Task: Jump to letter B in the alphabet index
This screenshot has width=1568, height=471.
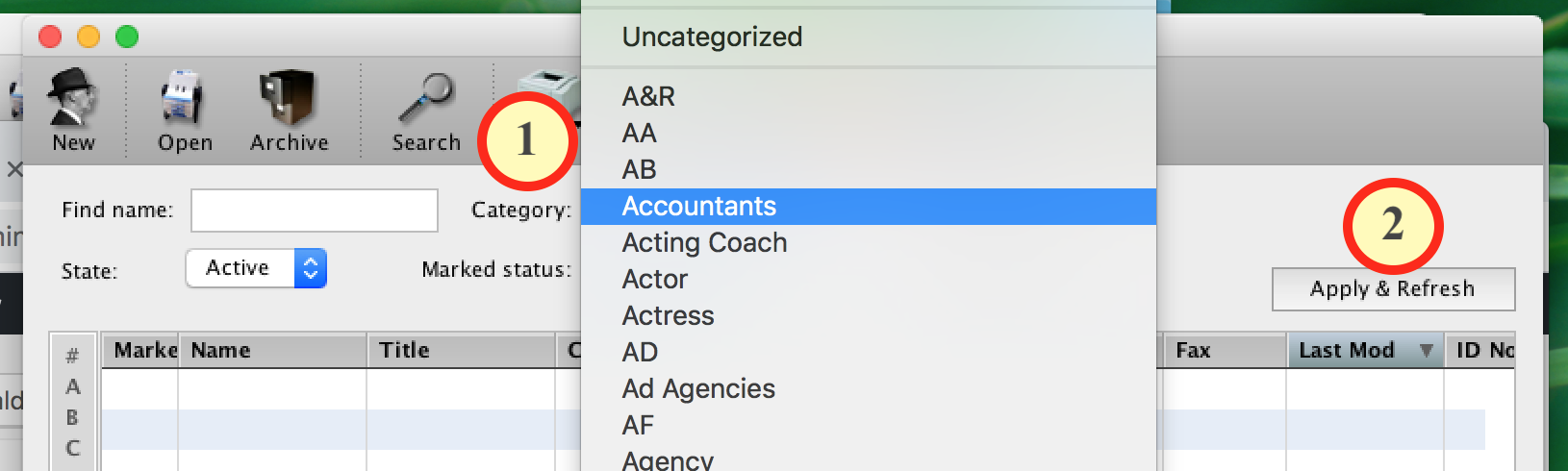Action: coord(72,417)
